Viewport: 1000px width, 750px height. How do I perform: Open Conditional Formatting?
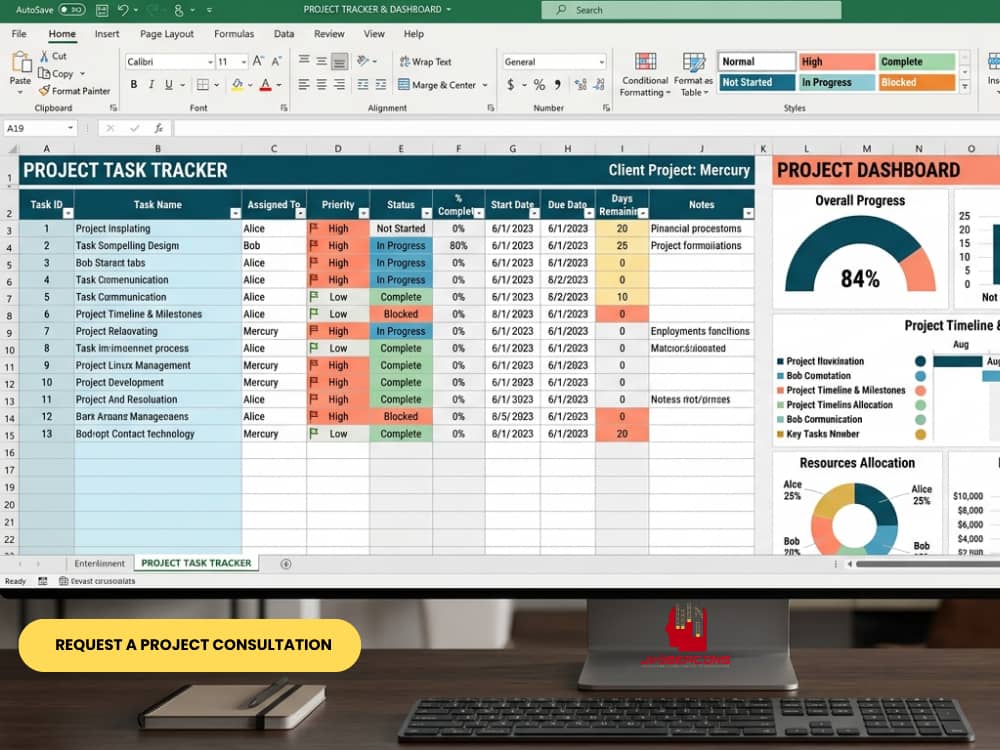645,75
